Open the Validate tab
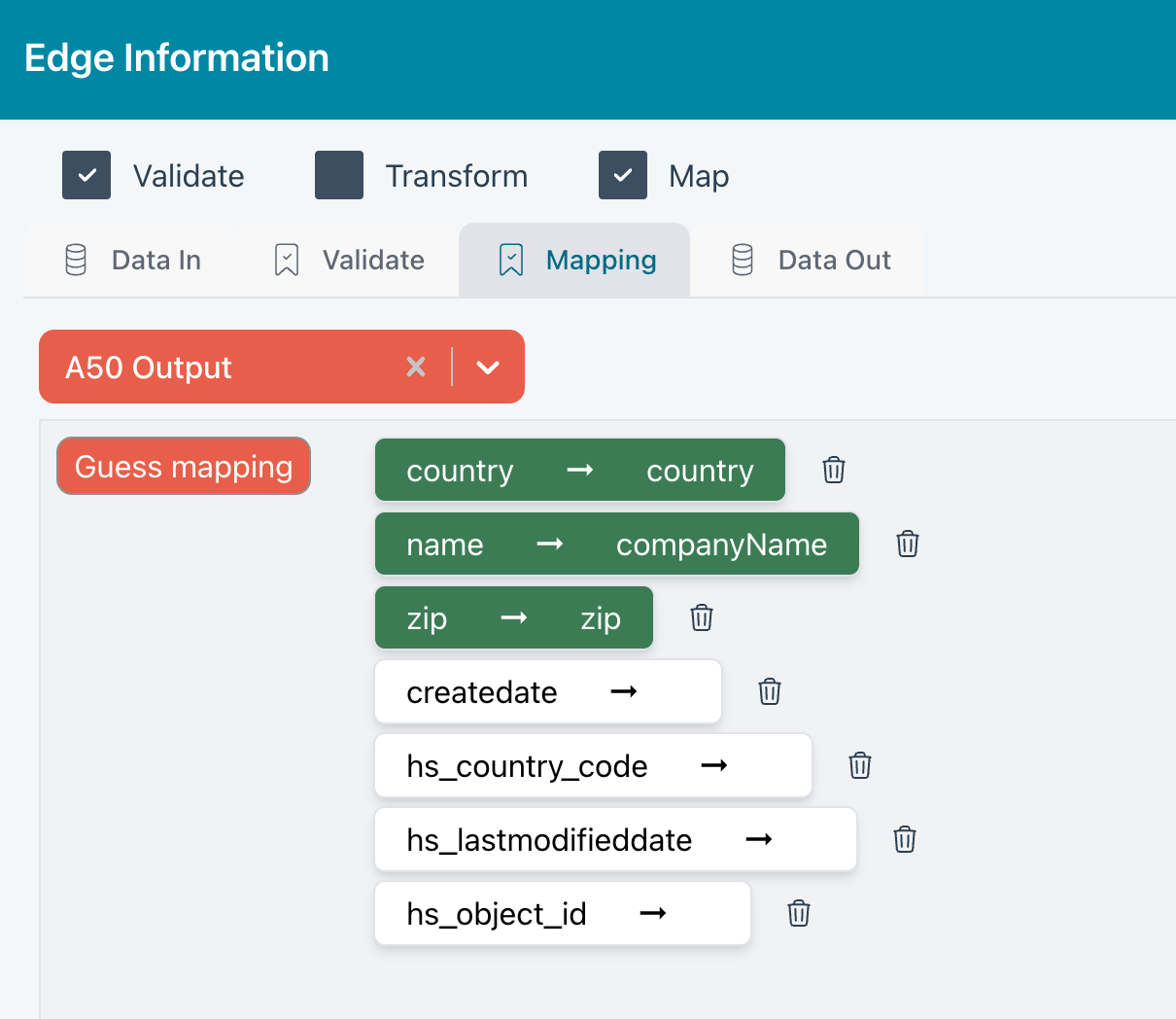Screen dimensions: 1176x1019 (350, 260)
